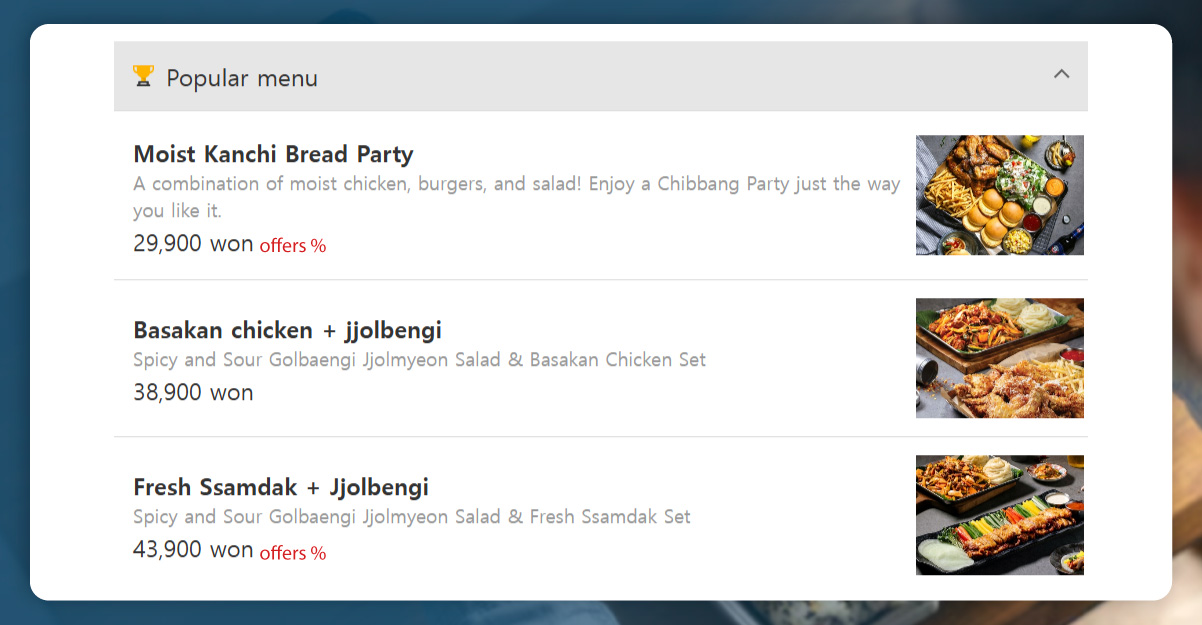
Task: Click the 29,900 won price text
Action: click(x=192, y=243)
